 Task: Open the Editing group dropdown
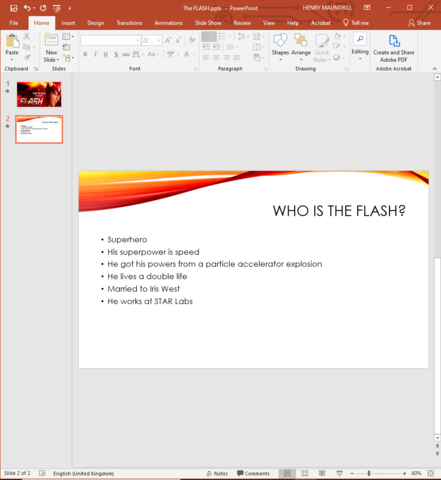pos(360,46)
